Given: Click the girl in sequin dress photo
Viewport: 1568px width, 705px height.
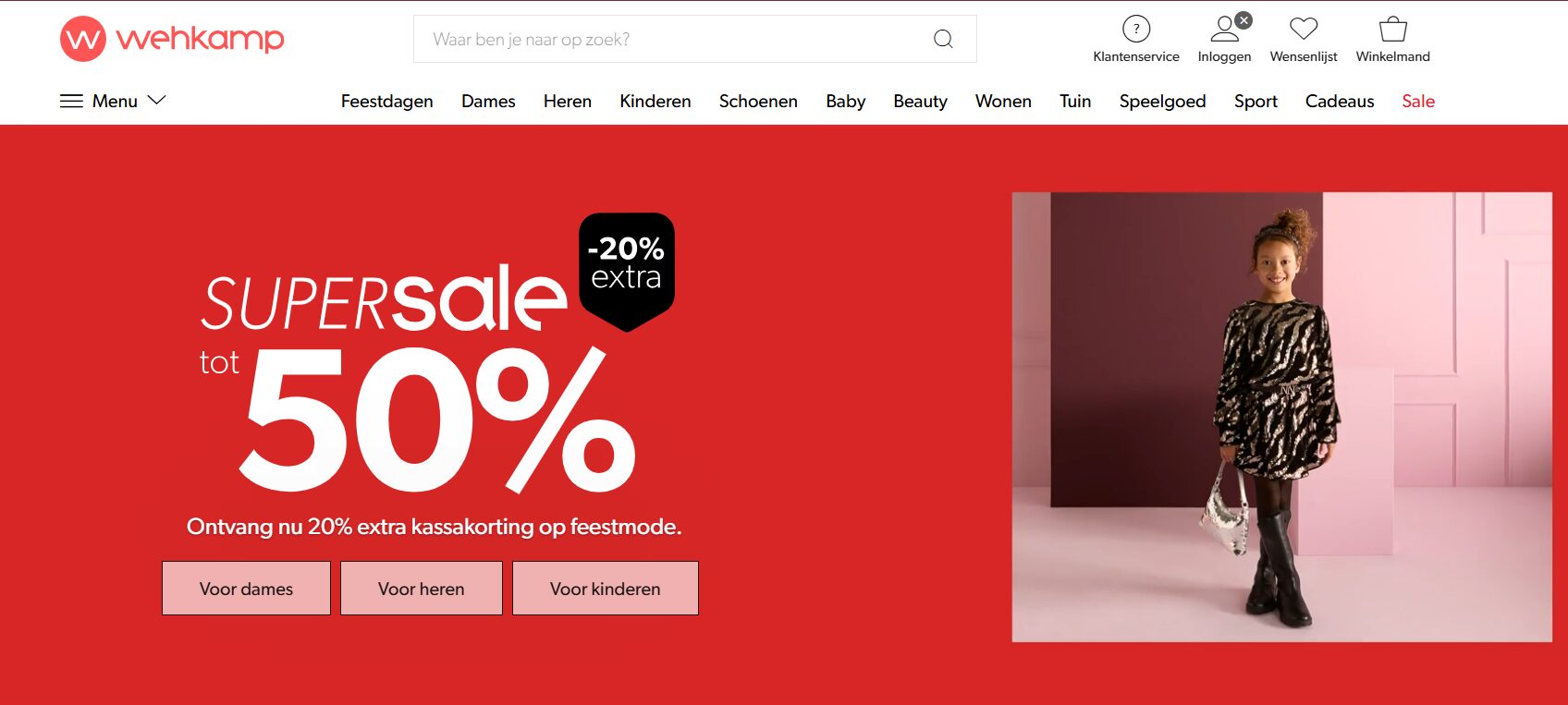Looking at the screenshot, I should click(1281, 417).
